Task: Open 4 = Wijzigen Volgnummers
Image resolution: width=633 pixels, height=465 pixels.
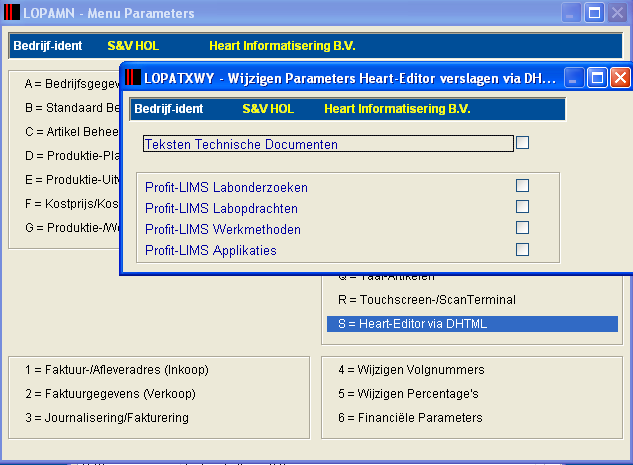Action: [x=411, y=370]
